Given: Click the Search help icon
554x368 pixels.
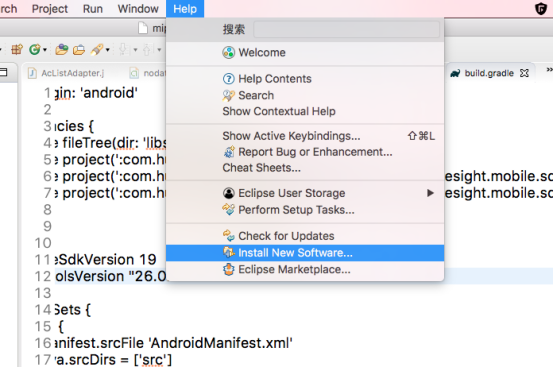Looking at the screenshot, I should [x=229, y=95].
